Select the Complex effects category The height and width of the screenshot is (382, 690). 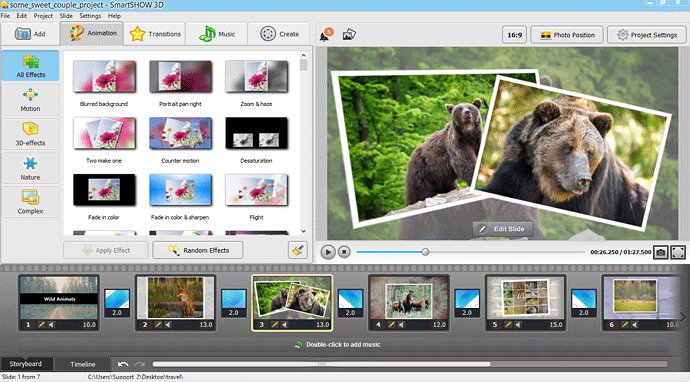(30, 202)
